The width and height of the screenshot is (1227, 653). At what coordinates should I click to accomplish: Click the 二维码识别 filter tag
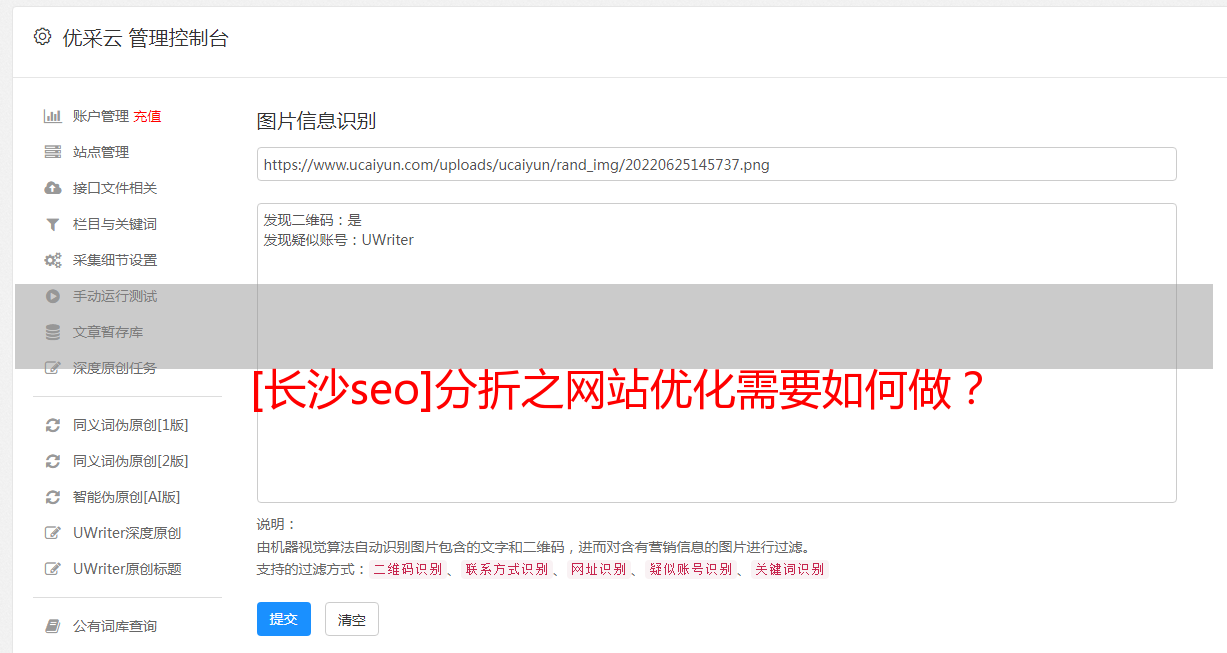coord(407,570)
